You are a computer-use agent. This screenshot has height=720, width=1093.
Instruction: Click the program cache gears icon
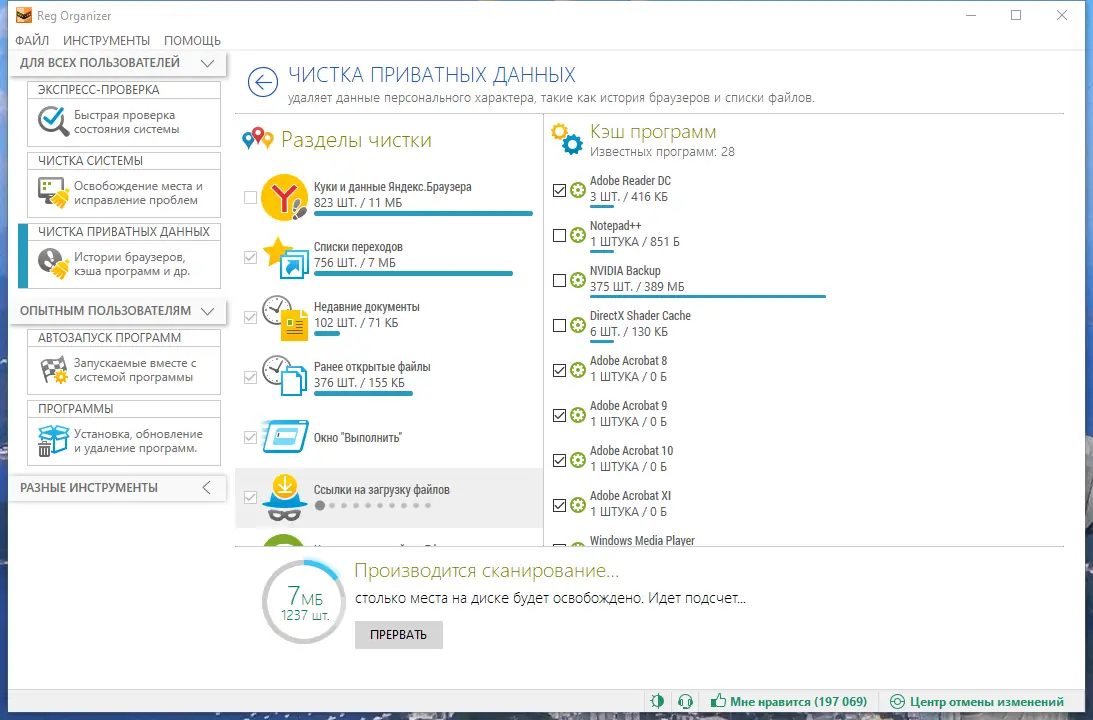tap(566, 139)
